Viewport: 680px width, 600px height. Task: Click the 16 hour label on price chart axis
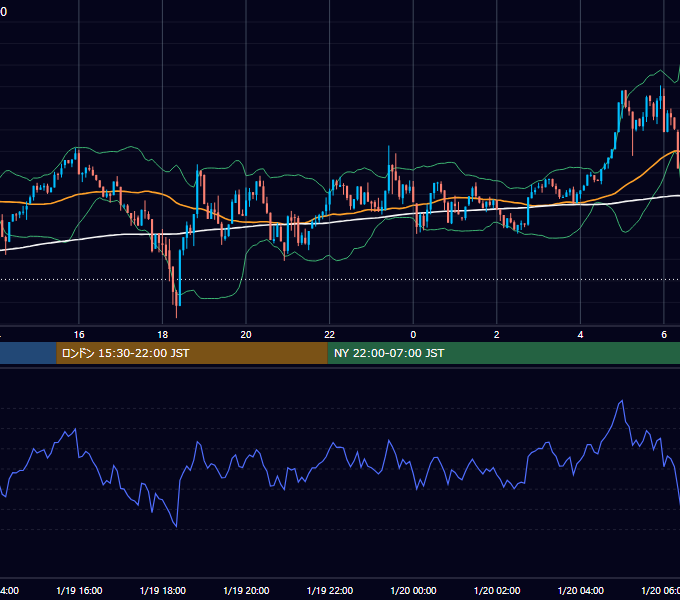[x=79, y=335]
